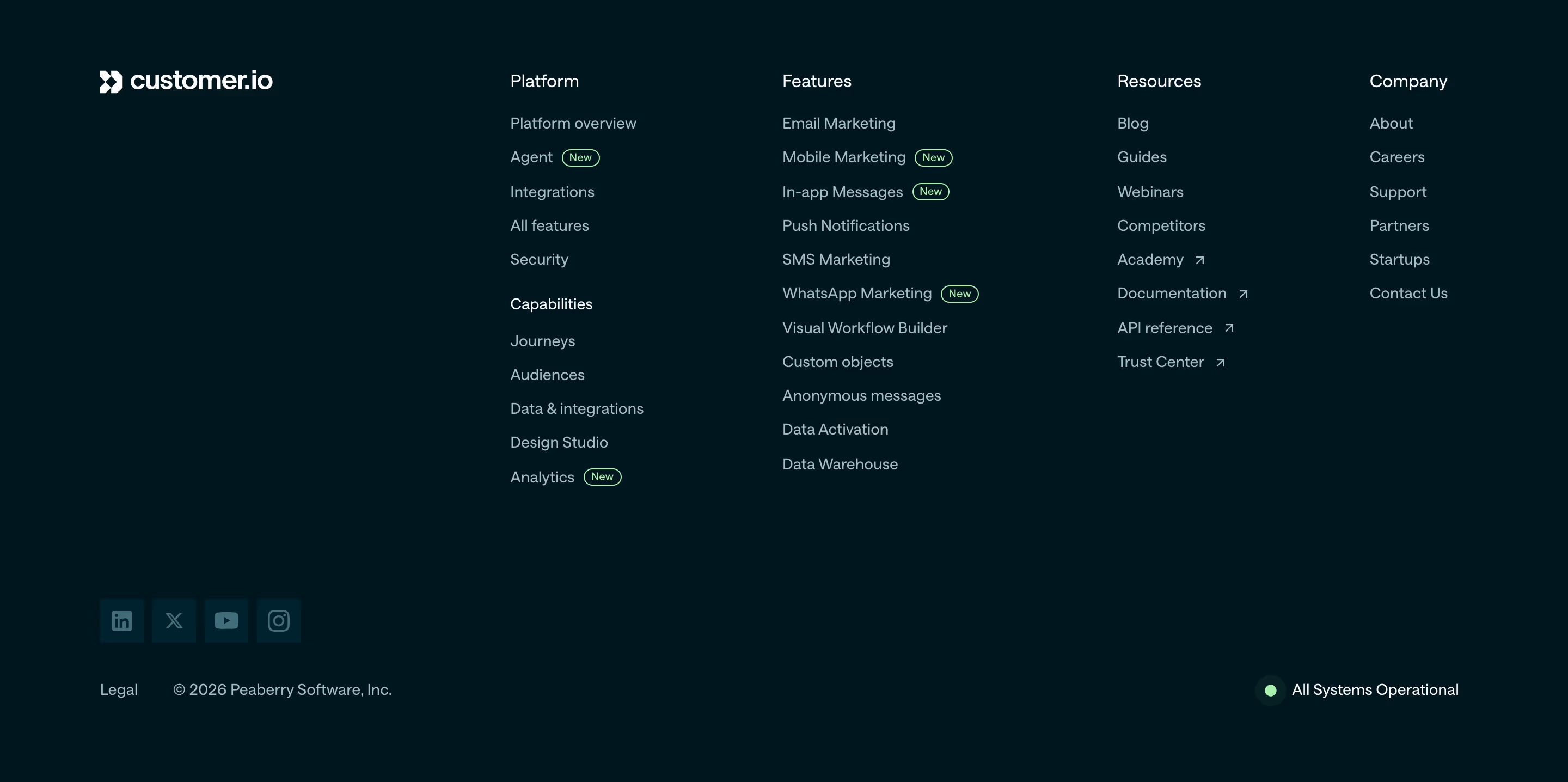Click the external arrow beside Academy
The image size is (1568, 782).
point(1200,260)
